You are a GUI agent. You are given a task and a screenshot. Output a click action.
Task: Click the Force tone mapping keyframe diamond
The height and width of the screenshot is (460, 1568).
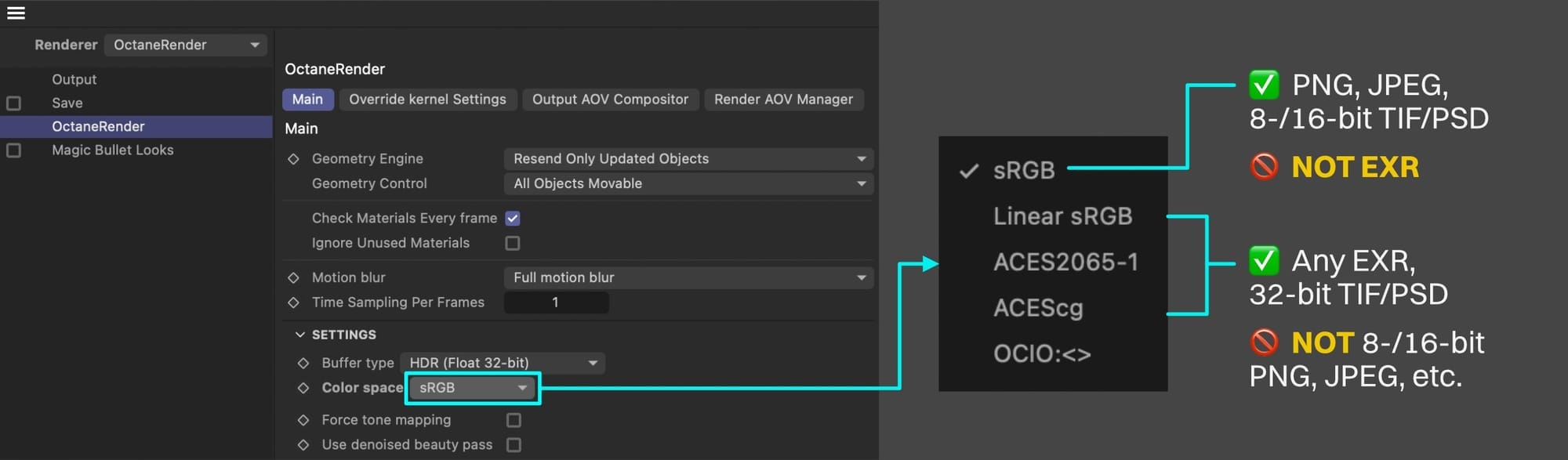(x=303, y=420)
